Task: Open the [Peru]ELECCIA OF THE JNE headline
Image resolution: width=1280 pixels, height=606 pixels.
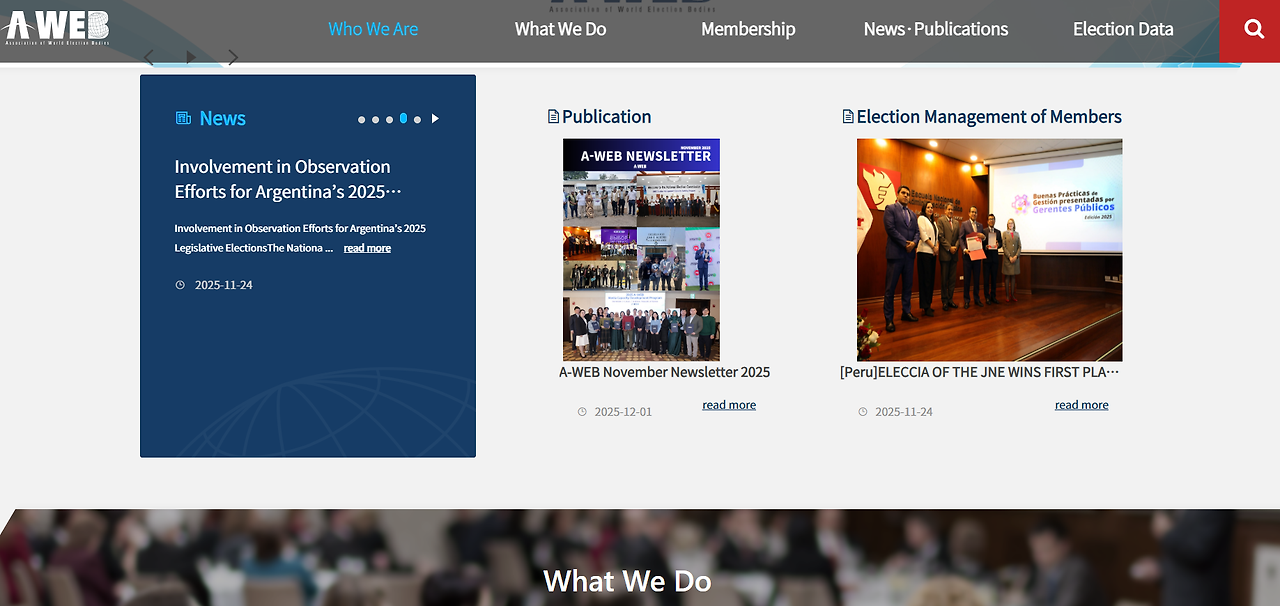Action: (x=980, y=372)
